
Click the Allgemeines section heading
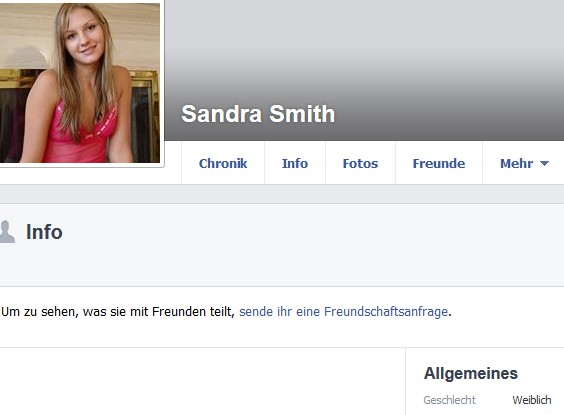[x=471, y=373]
